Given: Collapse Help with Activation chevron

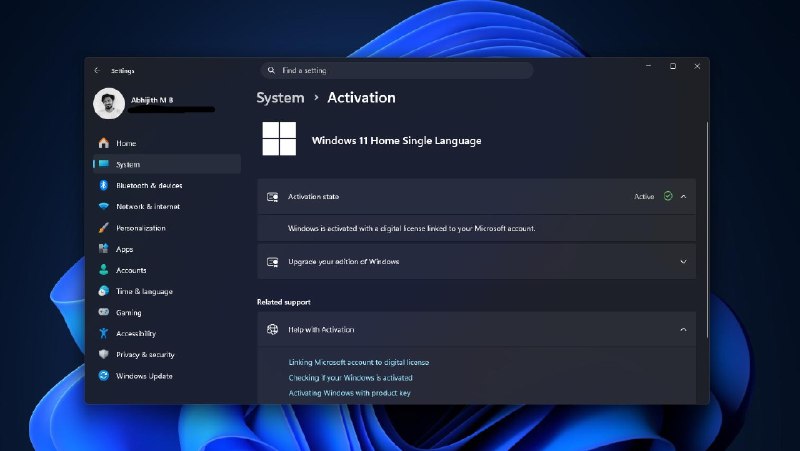Looking at the screenshot, I should (x=683, y=330).
